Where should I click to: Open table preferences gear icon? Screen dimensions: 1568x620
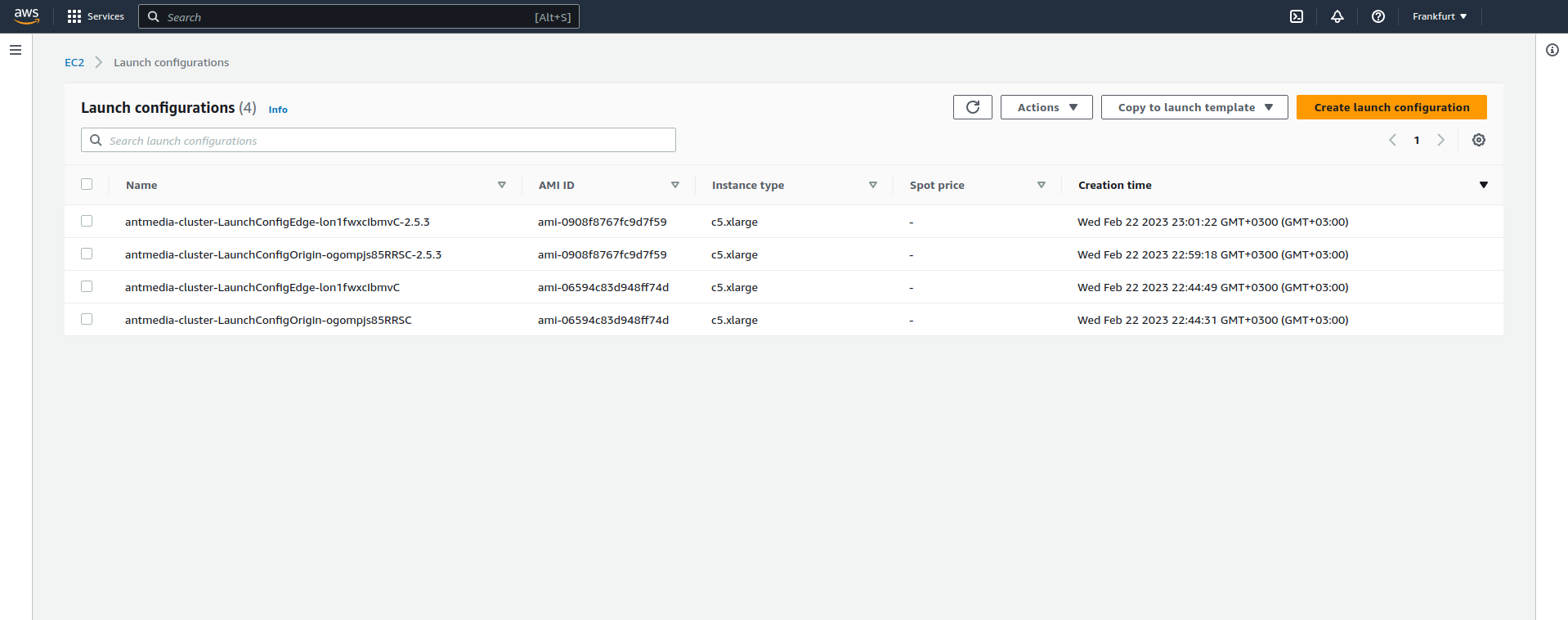coord(1479,140)
